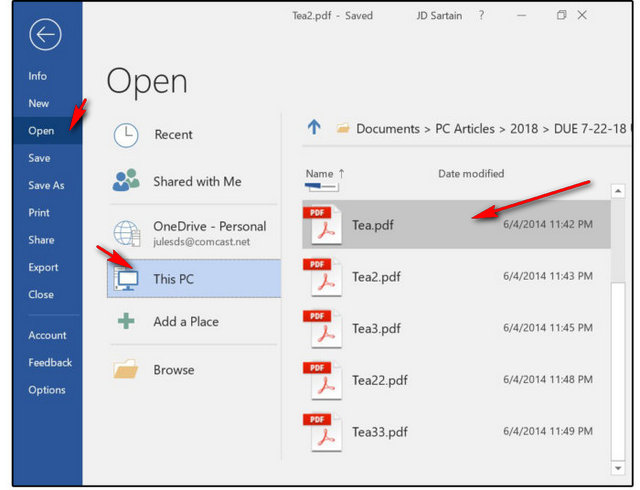The width and height of the screenshot is (640, 490).
Task: Click the Tea.pdf PDF icon
Action: (x=323, y=225)
